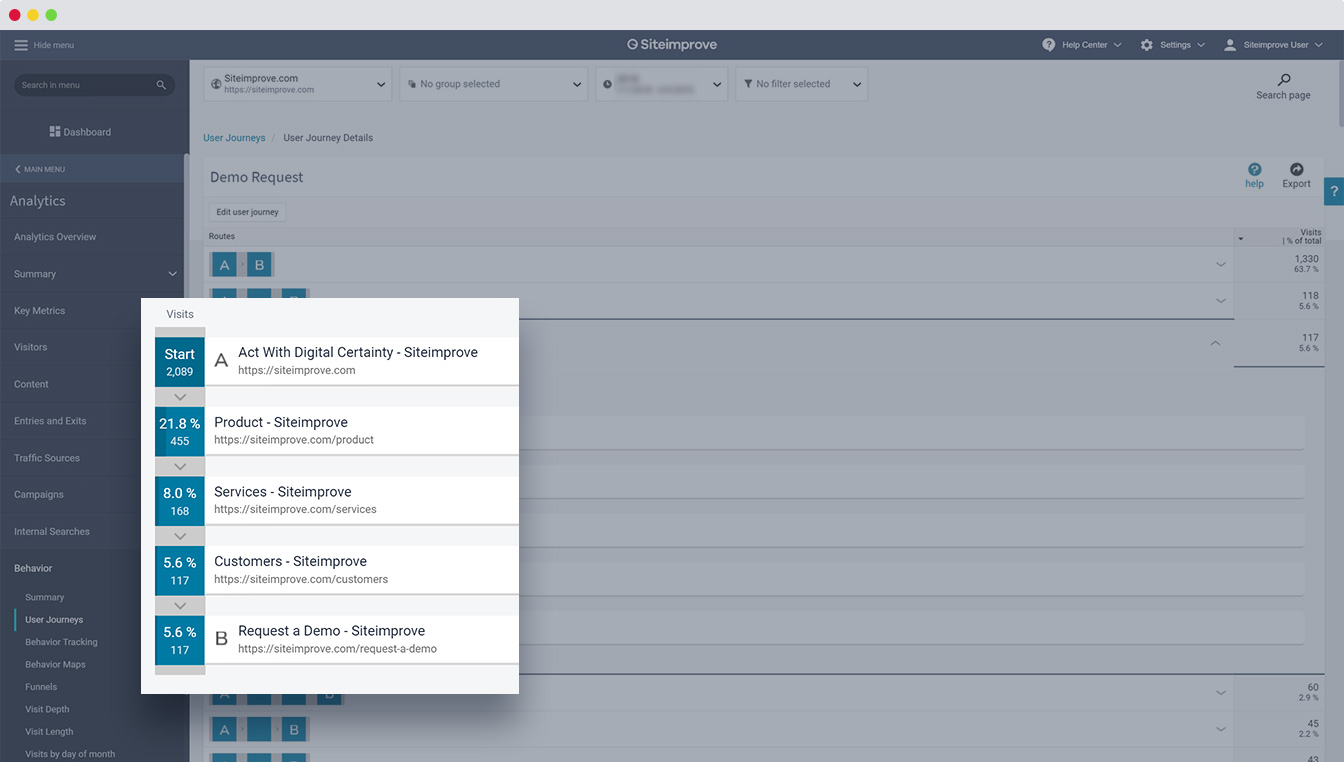Click the Search page magnifier icon
1344x762 pixels.
[1284, 80]
